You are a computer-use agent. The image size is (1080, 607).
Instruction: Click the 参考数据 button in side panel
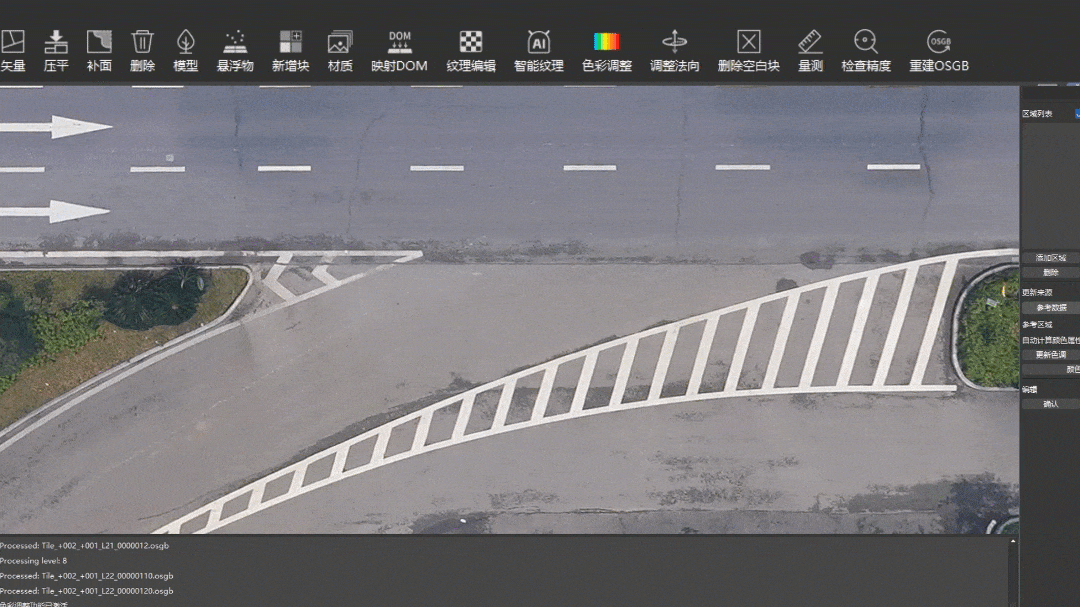coord(1050,308)
